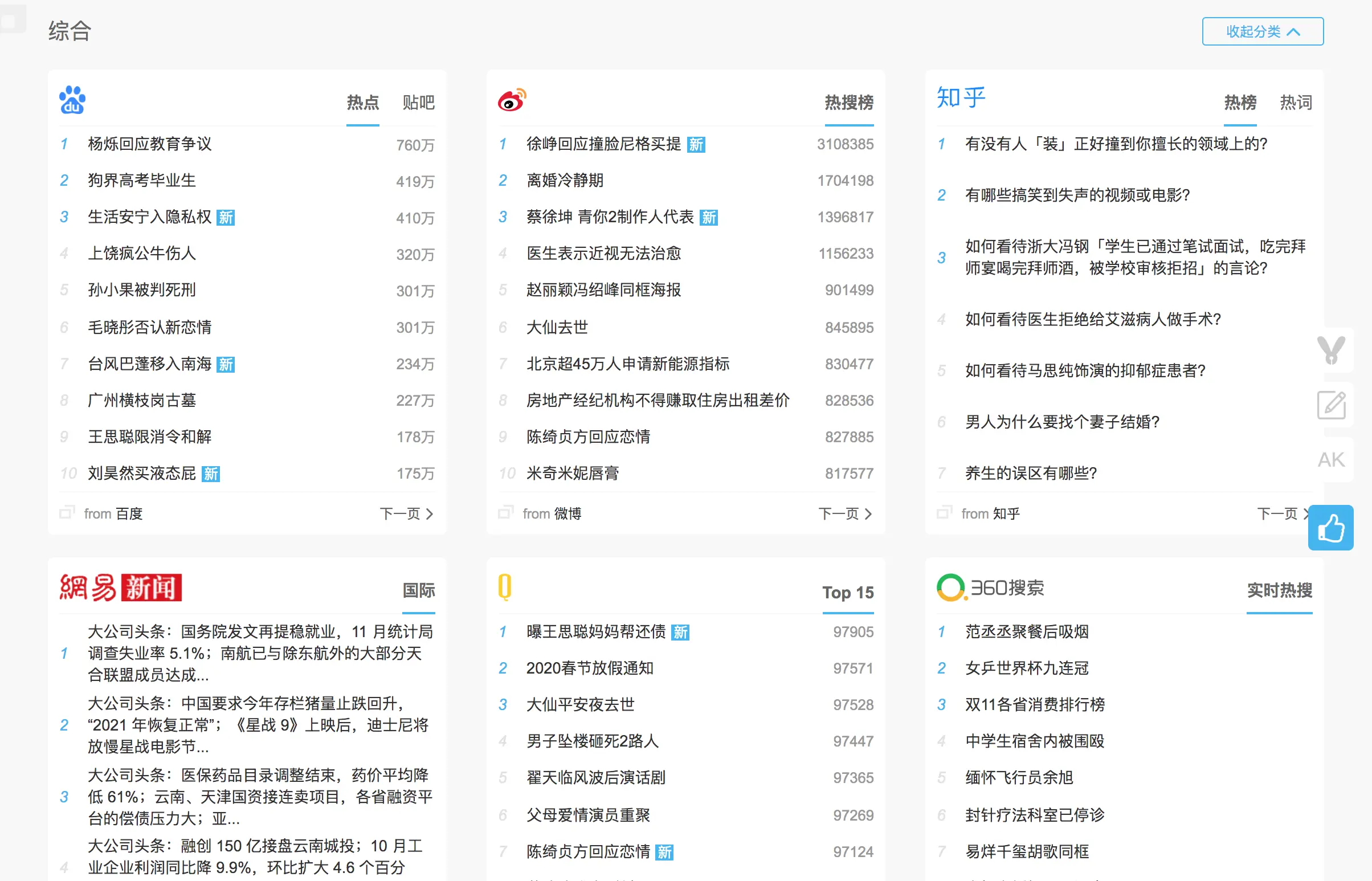Click the AK floating sidebar icon

pos(1331,459)
